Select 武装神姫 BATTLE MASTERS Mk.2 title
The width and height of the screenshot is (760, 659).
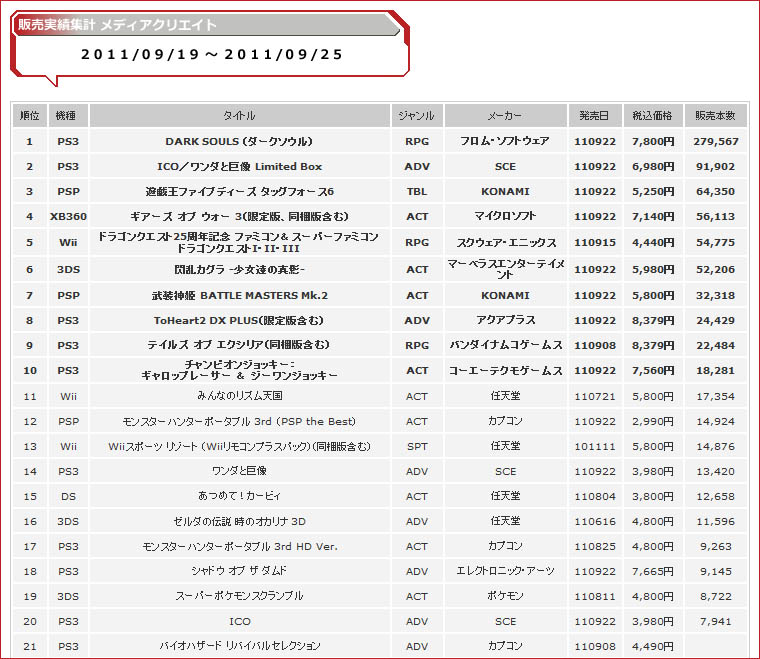click(239, 296)
